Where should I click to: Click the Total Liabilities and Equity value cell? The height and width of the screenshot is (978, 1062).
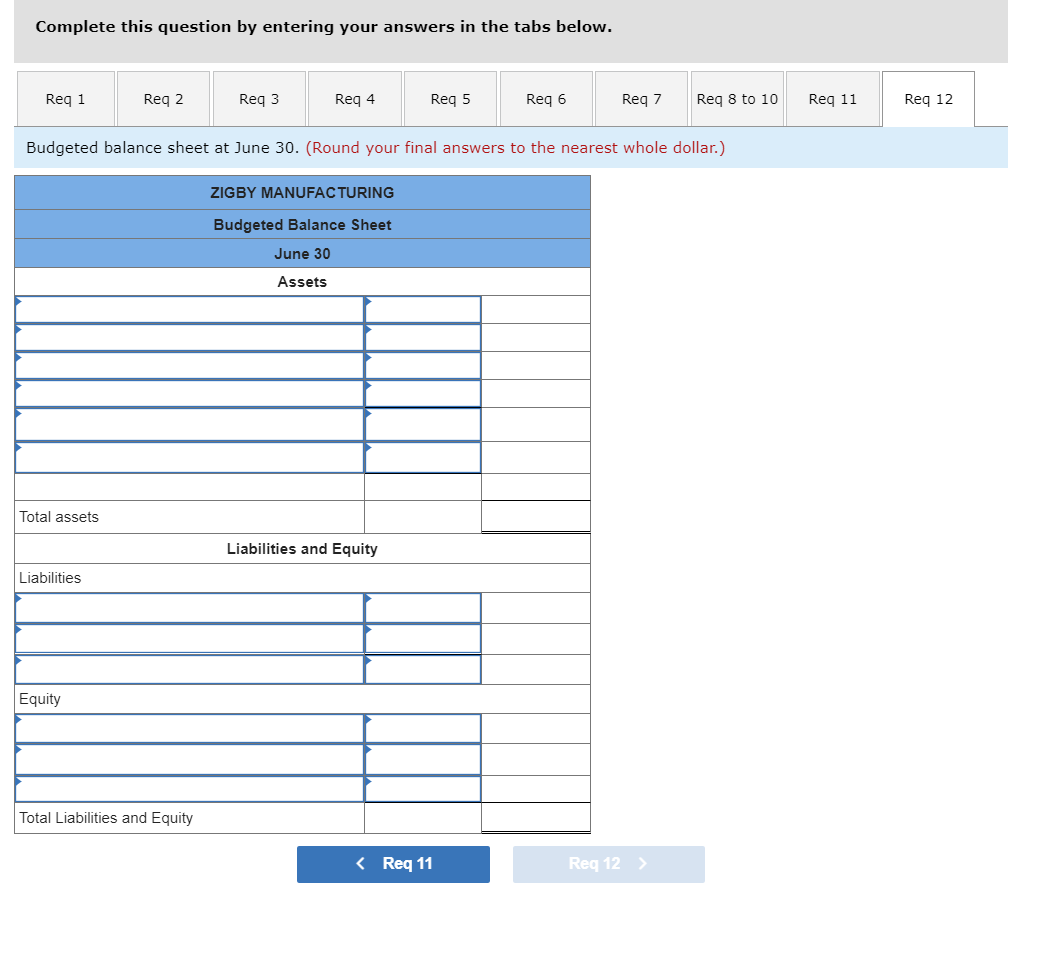pyautogui.click(x=536, y=817)
